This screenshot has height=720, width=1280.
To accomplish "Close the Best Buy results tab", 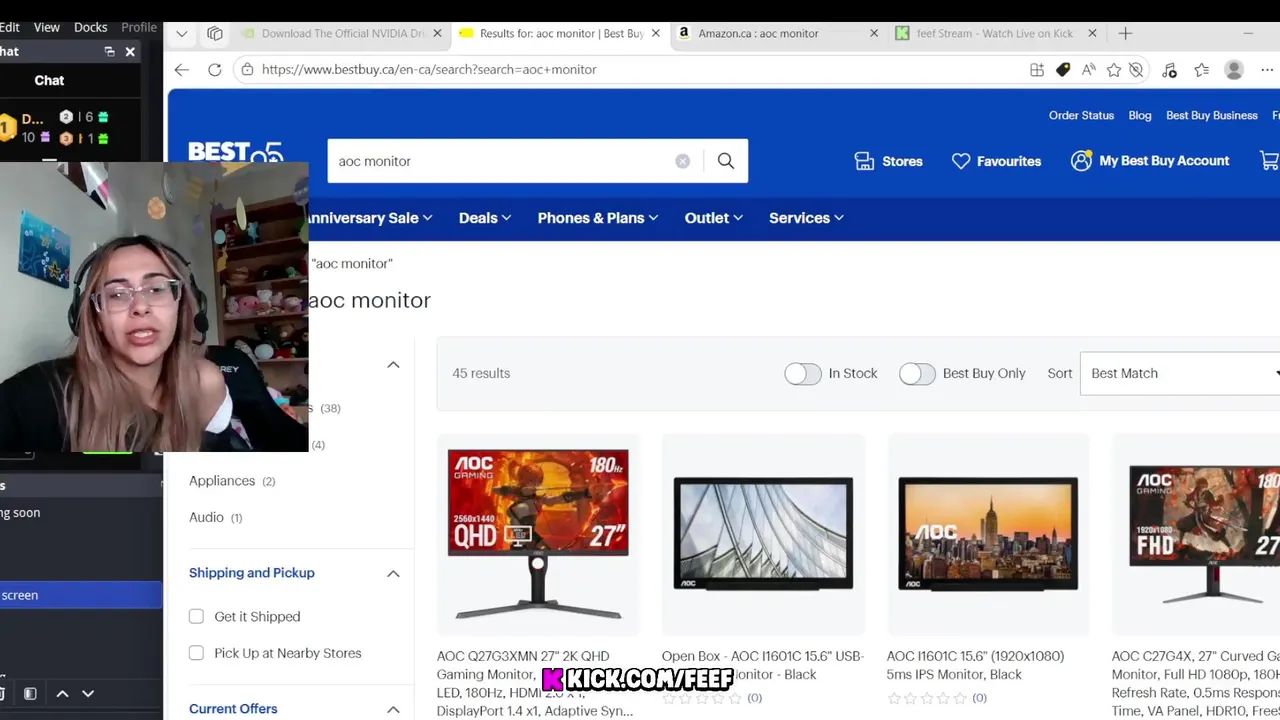I will pos(655,33).
